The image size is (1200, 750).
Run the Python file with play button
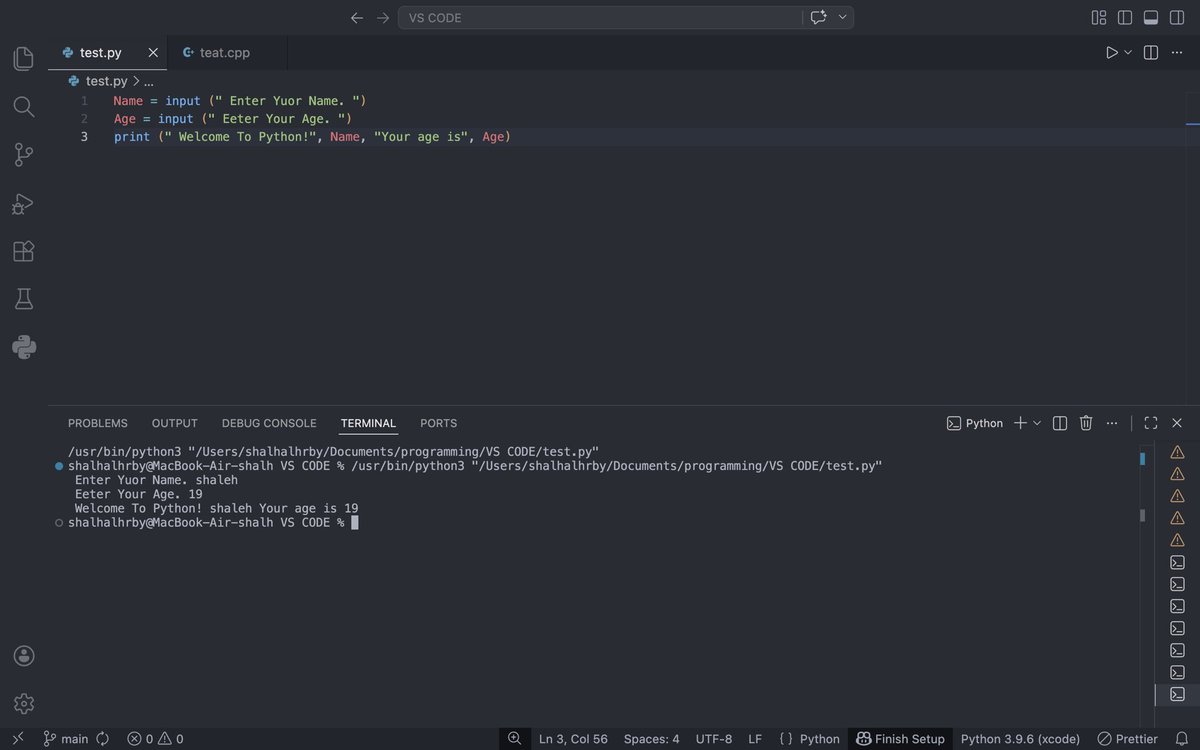click(x=1112, y=53)
